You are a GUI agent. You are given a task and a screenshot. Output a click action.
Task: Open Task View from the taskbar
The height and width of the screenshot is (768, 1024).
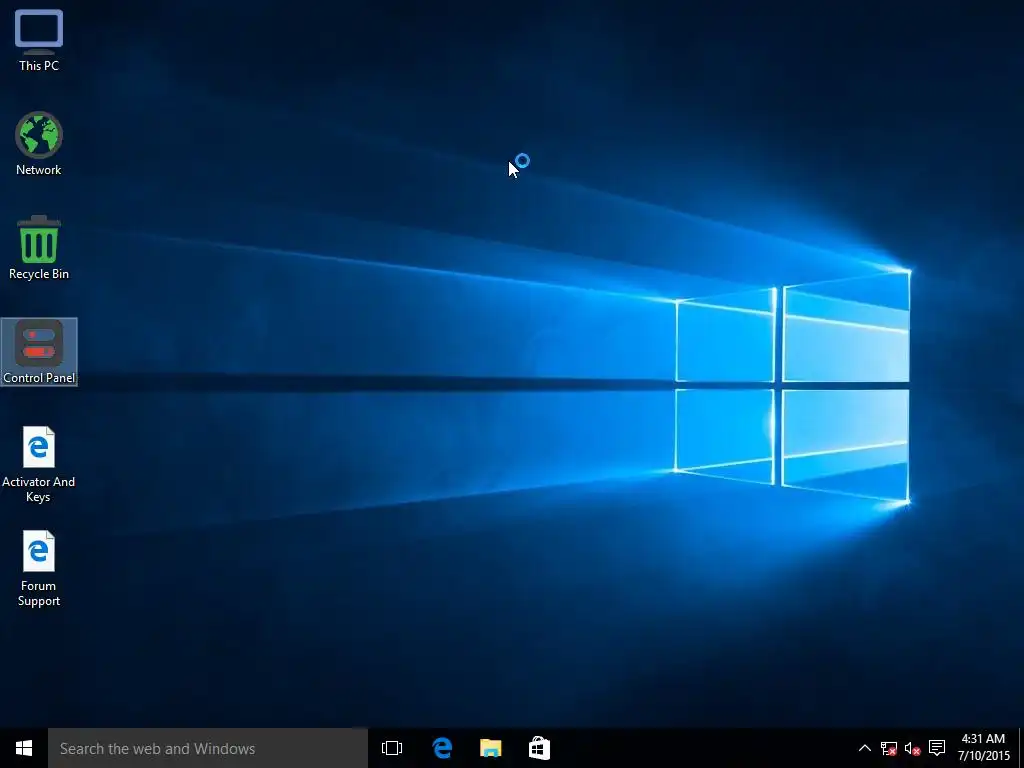click(392, 748)
